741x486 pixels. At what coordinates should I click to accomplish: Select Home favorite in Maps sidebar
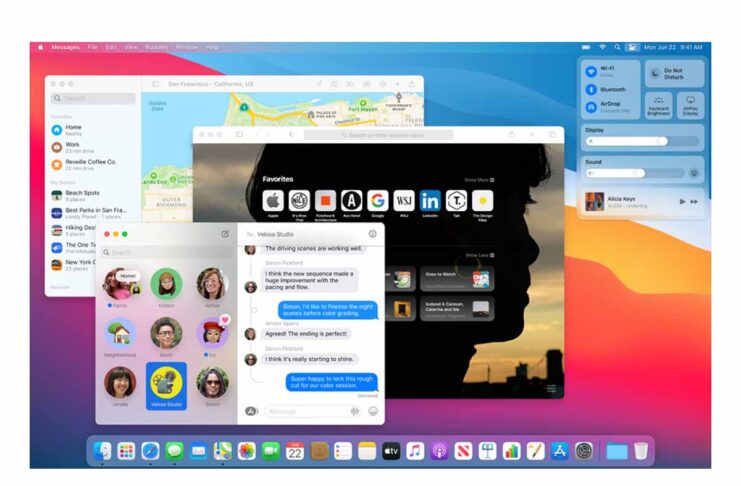tap(94, 130)
